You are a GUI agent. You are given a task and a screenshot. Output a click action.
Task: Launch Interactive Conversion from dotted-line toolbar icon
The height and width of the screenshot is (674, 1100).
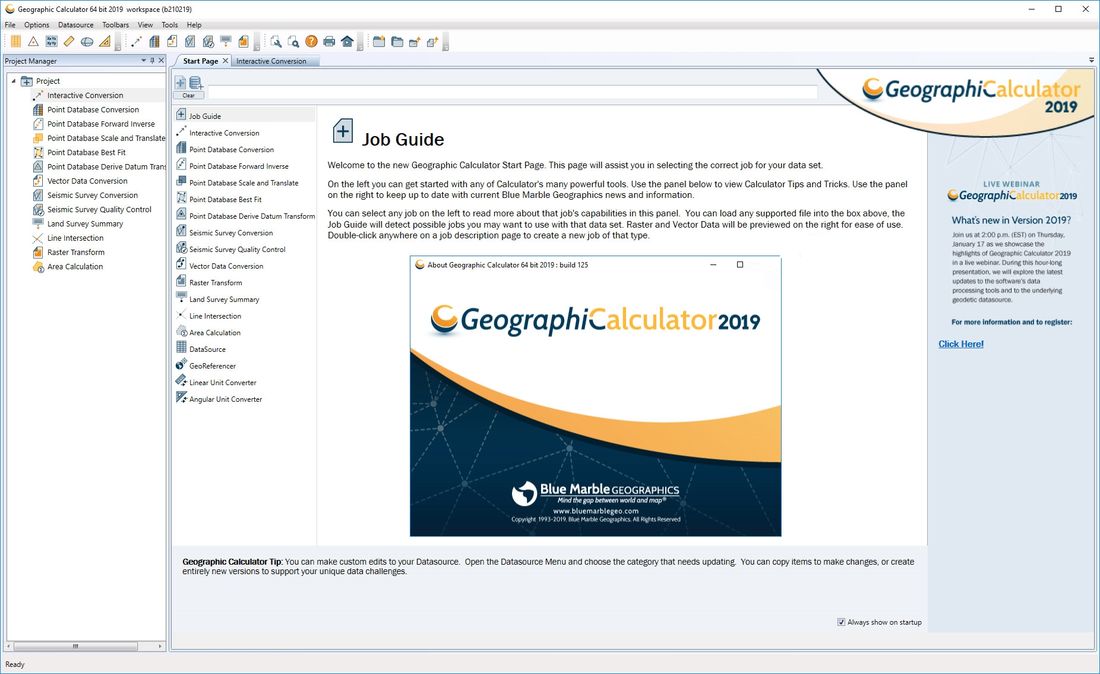click(x=136, y=41)
